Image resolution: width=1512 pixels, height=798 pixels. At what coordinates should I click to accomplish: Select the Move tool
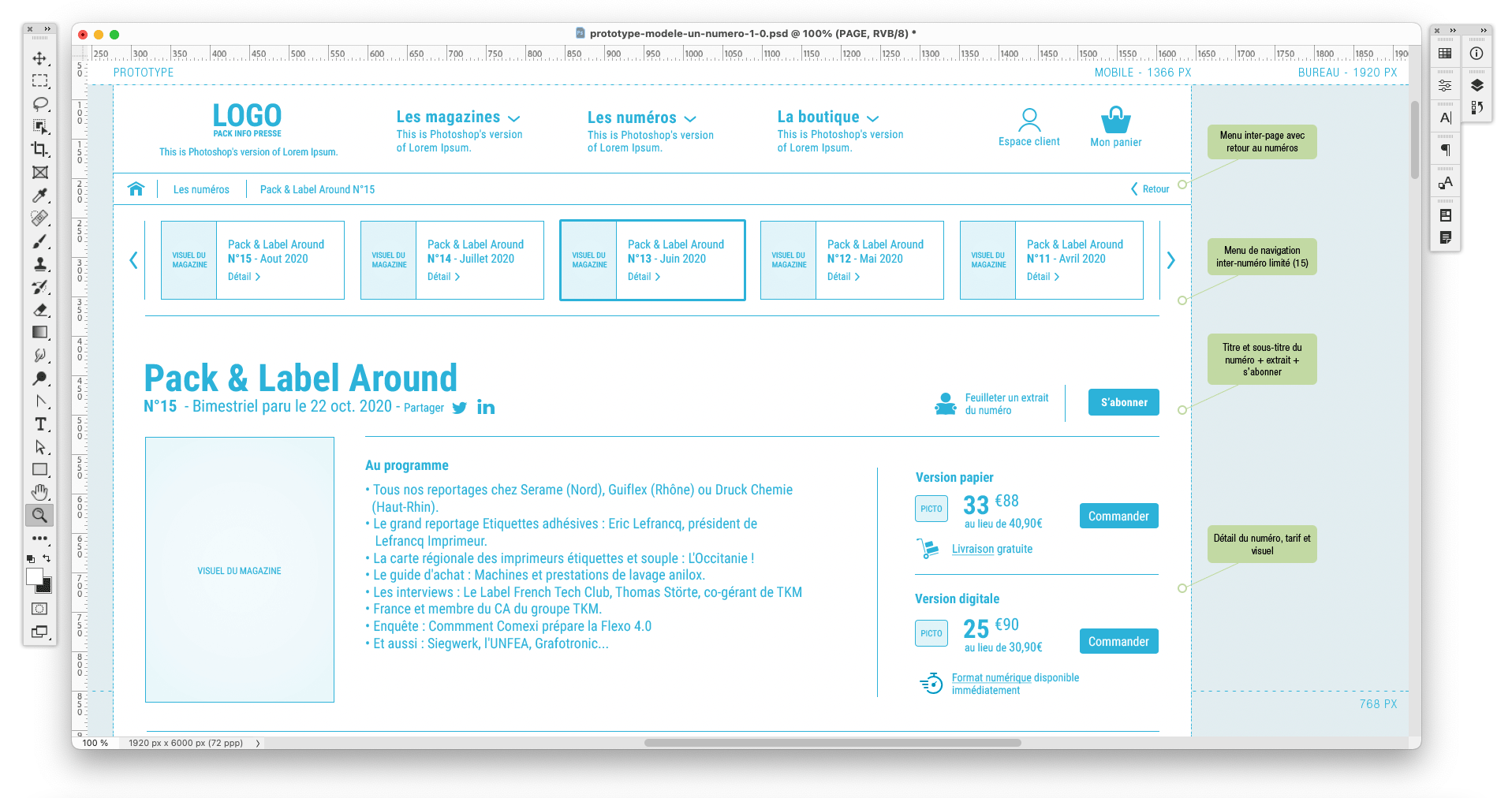pyautogui.click(x=40, y=57)
